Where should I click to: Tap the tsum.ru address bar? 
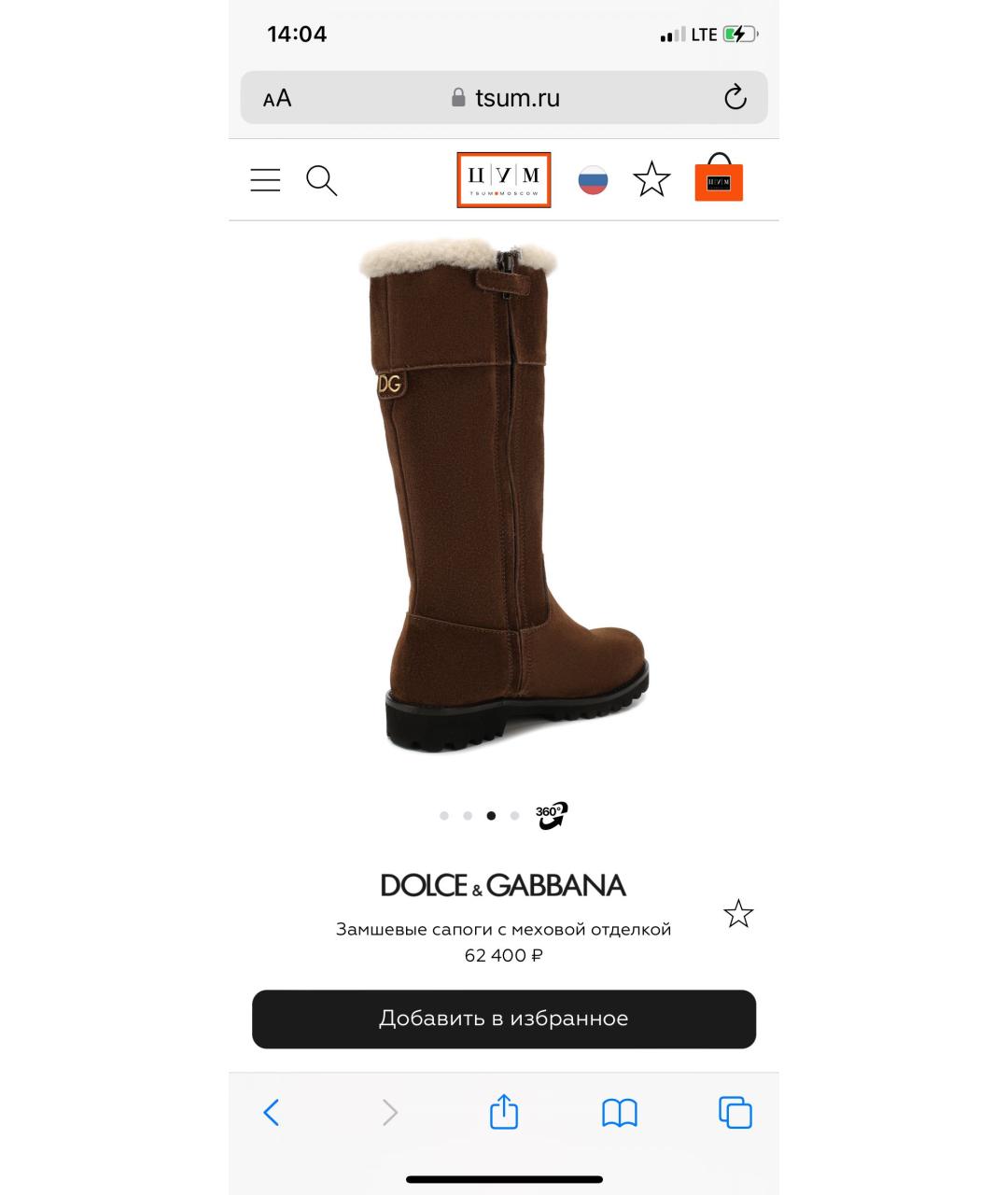click(504, 98)
